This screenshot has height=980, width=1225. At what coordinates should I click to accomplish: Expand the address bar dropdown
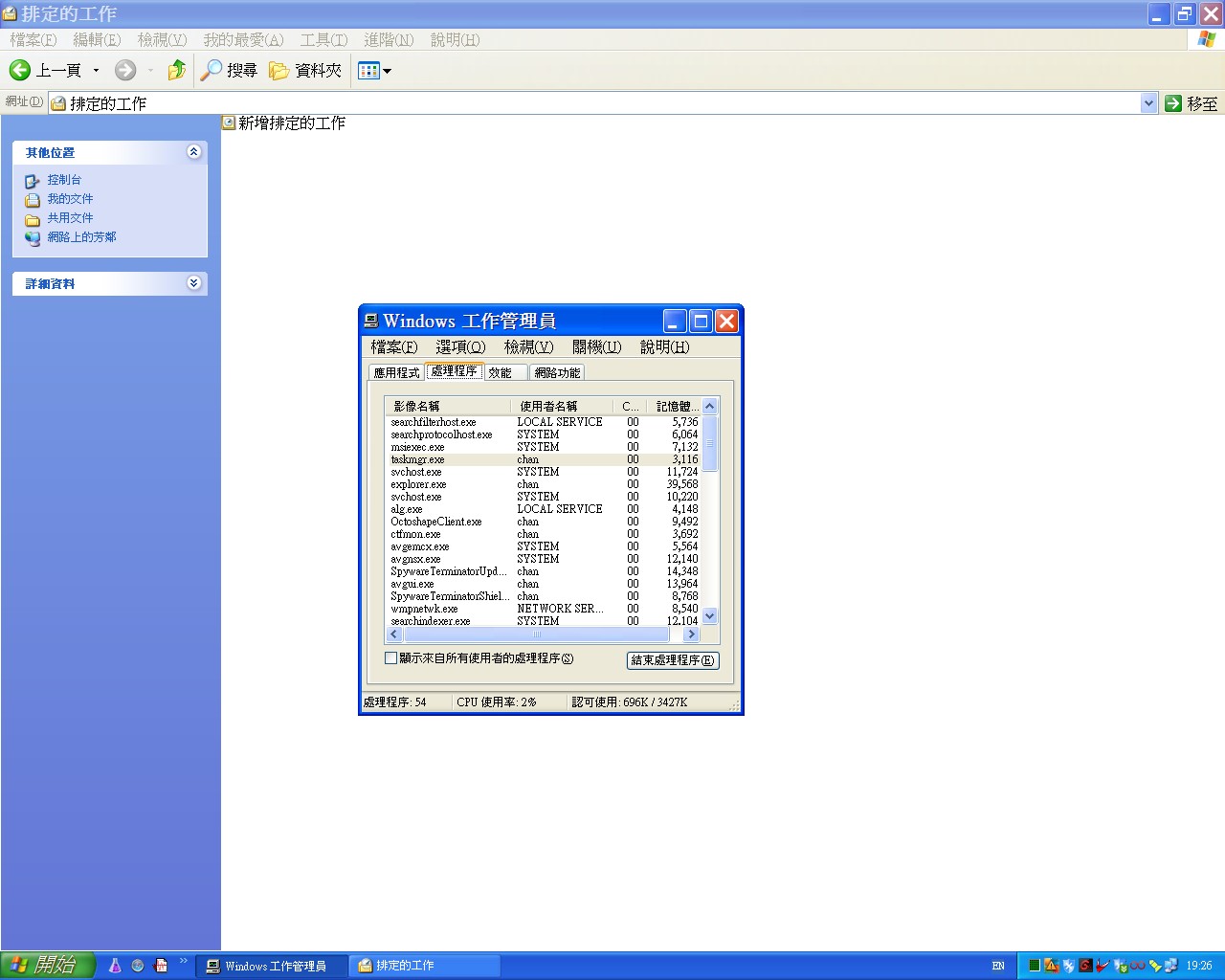[x=1148, y=103]
